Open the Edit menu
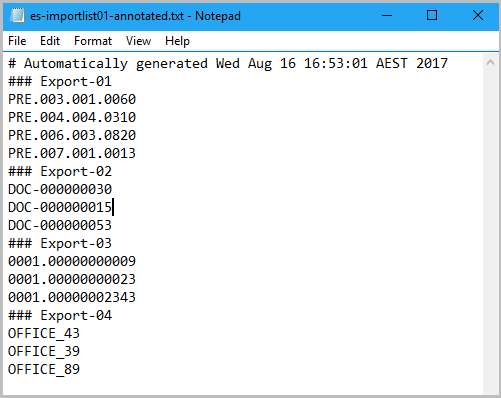 [50, 41]
